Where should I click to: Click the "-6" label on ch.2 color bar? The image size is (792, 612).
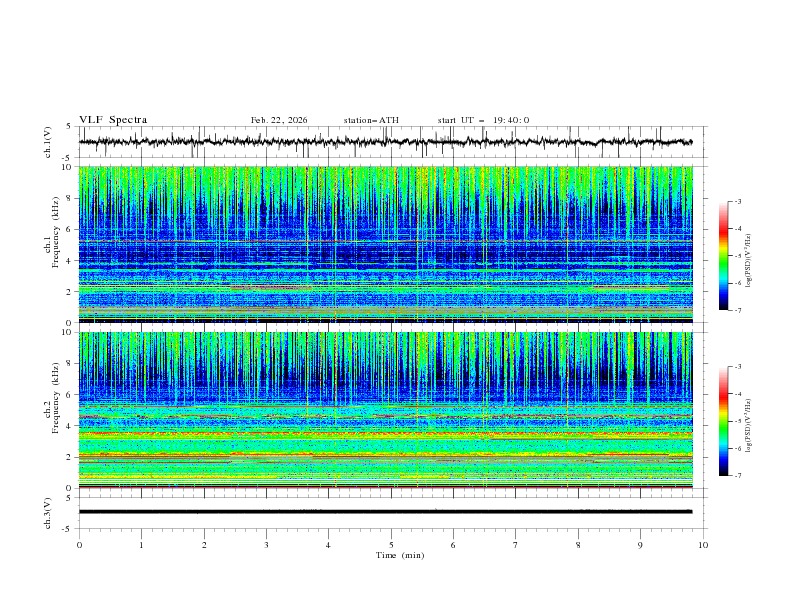point(737,448)
